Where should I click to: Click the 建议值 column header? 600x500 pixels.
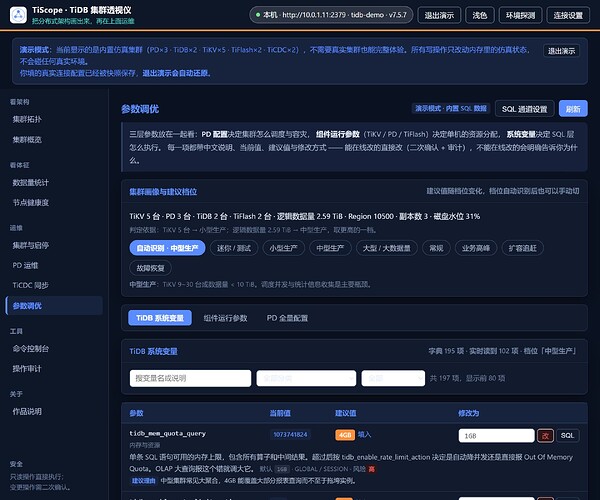coord(346,413)
